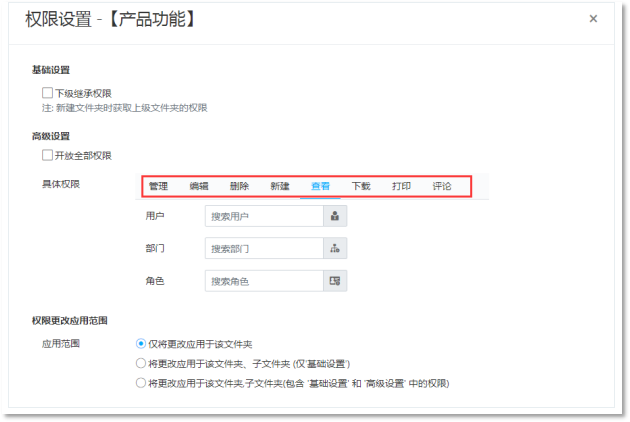Switch to the 下载 permission tab
The width and height of the screenshot is (630, 422).
pyautogui.click(x=361, y=186)
